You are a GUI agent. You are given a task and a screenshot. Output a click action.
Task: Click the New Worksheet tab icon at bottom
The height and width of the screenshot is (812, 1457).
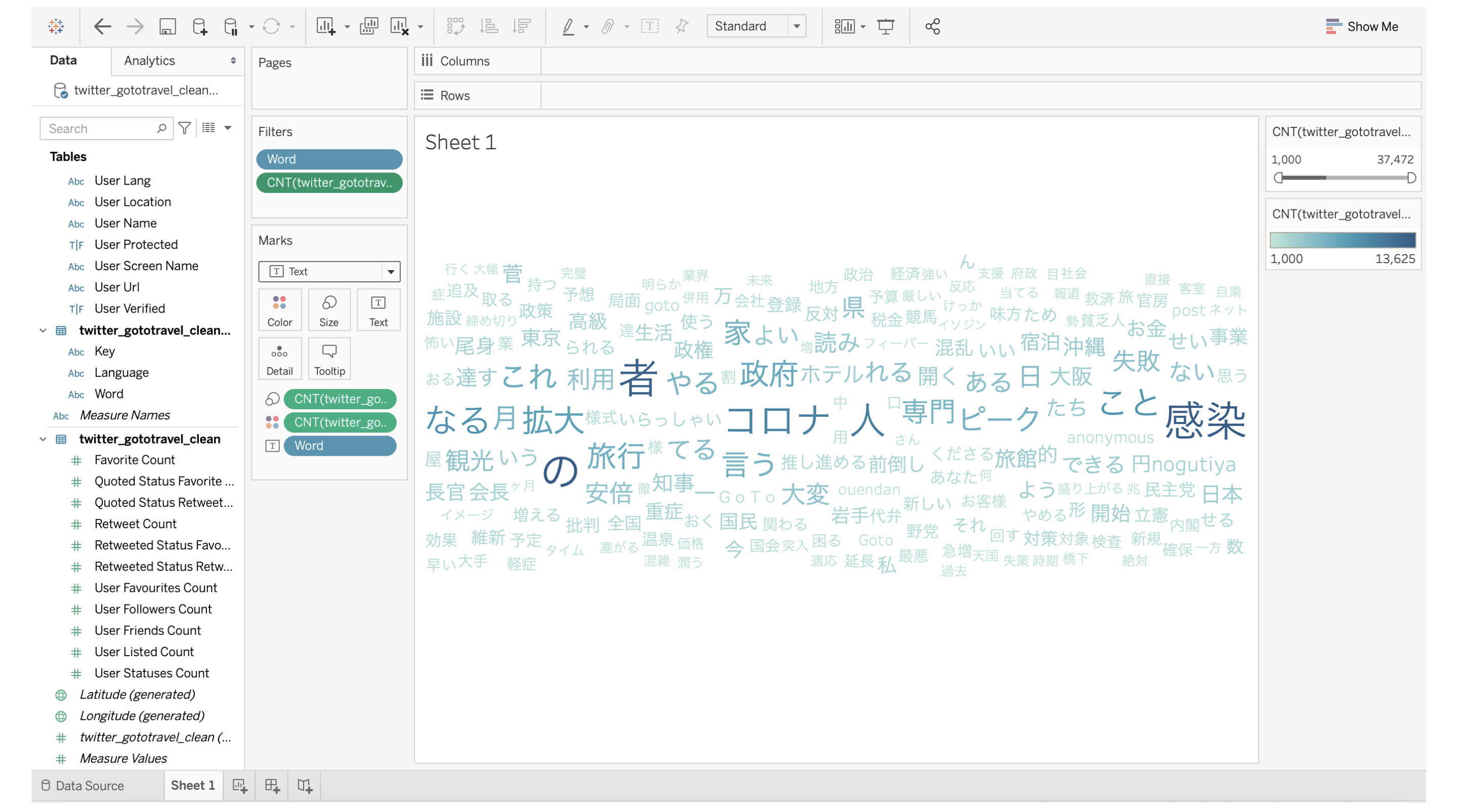239,785
